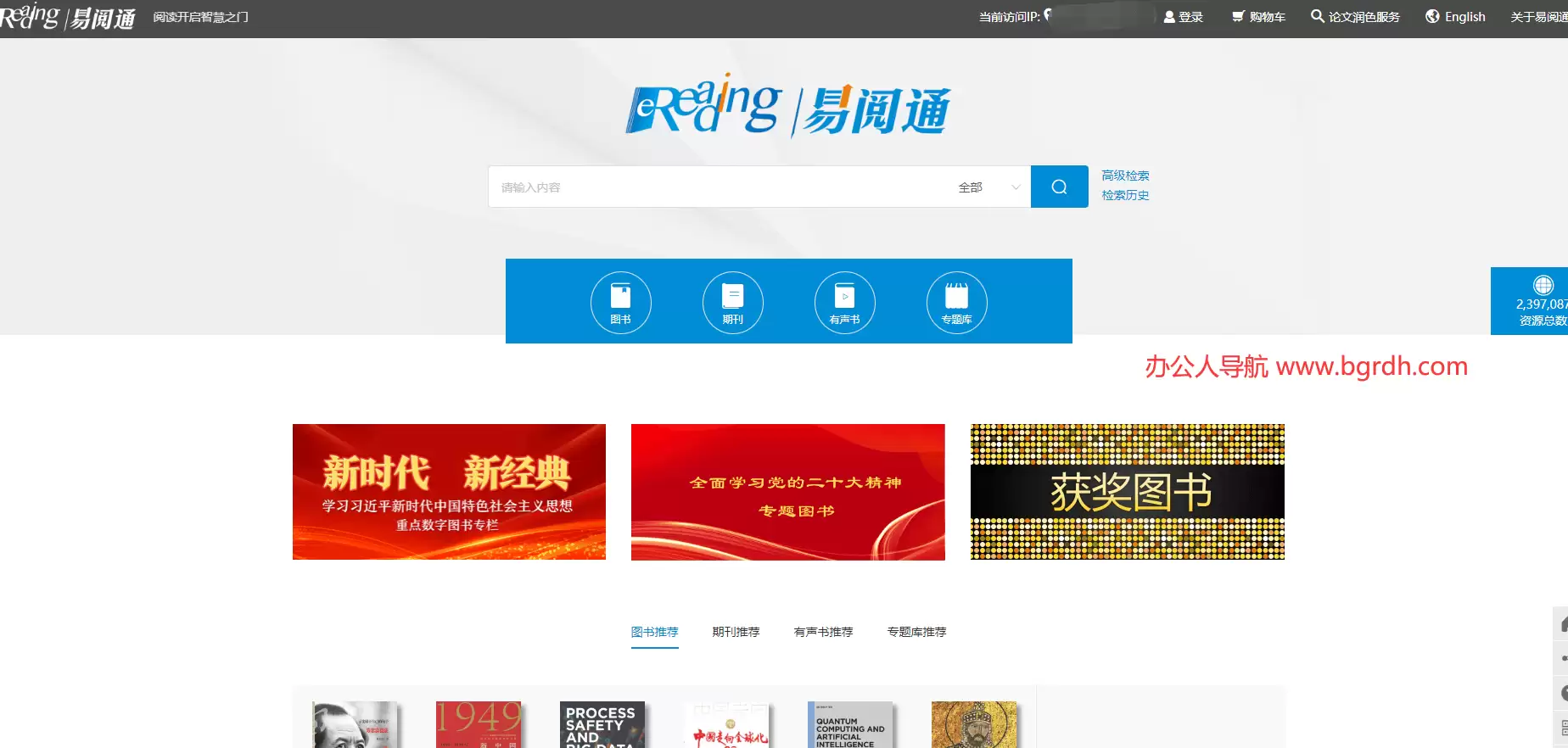Click the 阅读开启智慧之门 slogan text
The height and width of the screenshot is (748, 1568).
[x=200, y=17]
